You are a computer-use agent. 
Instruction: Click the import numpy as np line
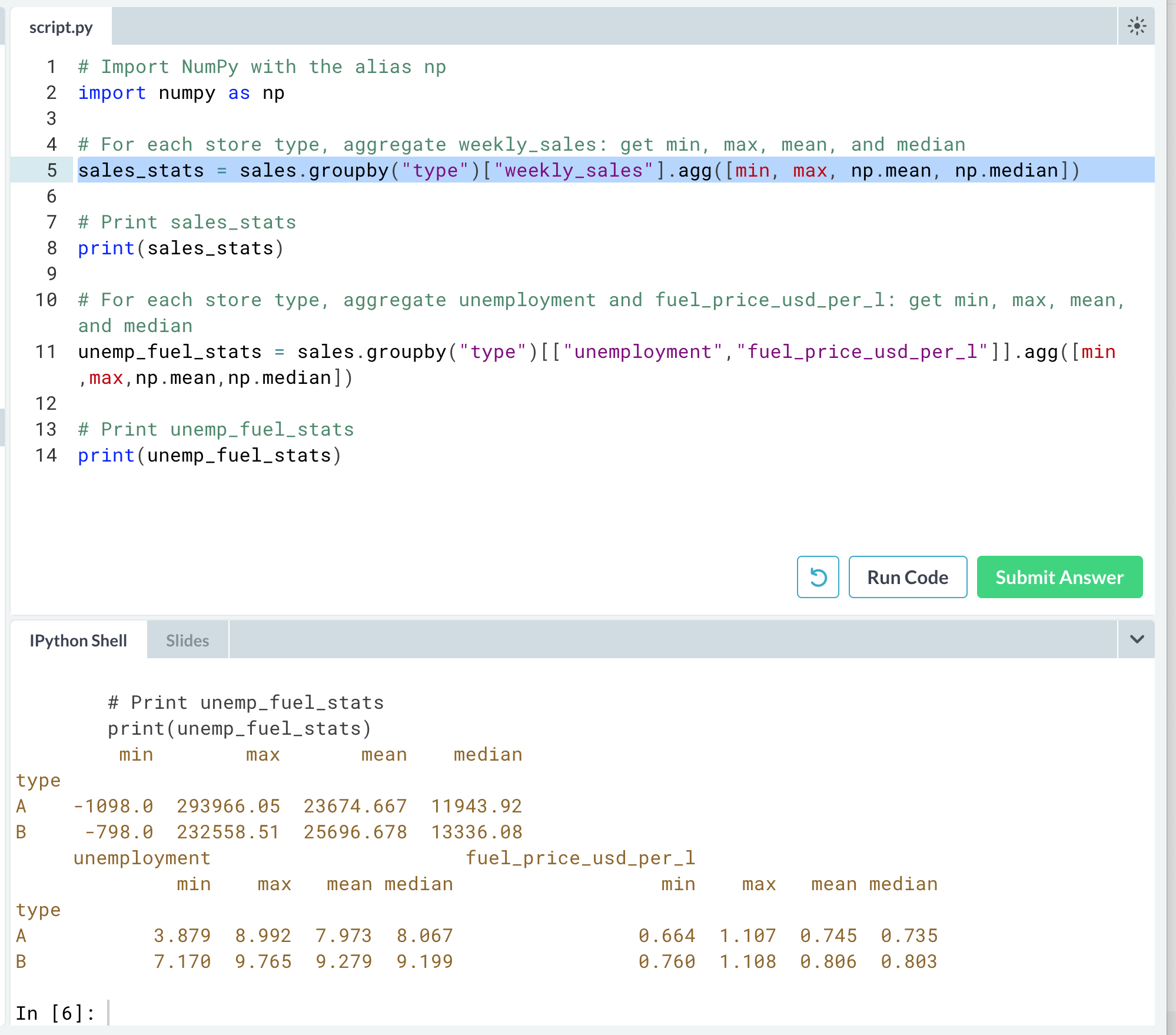pos(181,93)
